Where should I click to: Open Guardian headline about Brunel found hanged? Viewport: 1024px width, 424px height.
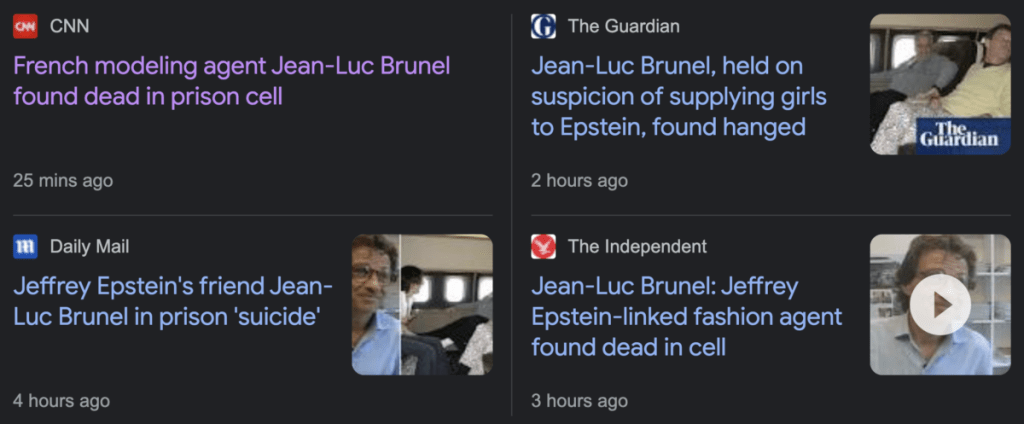[x=668, y=96]
